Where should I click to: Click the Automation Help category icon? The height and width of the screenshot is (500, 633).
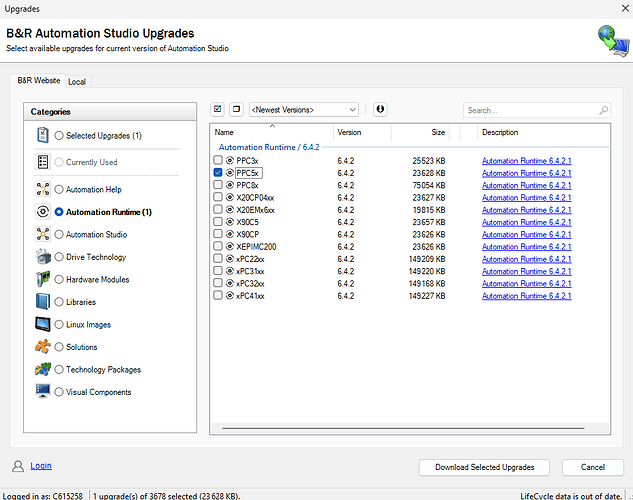tap(43, 189)
